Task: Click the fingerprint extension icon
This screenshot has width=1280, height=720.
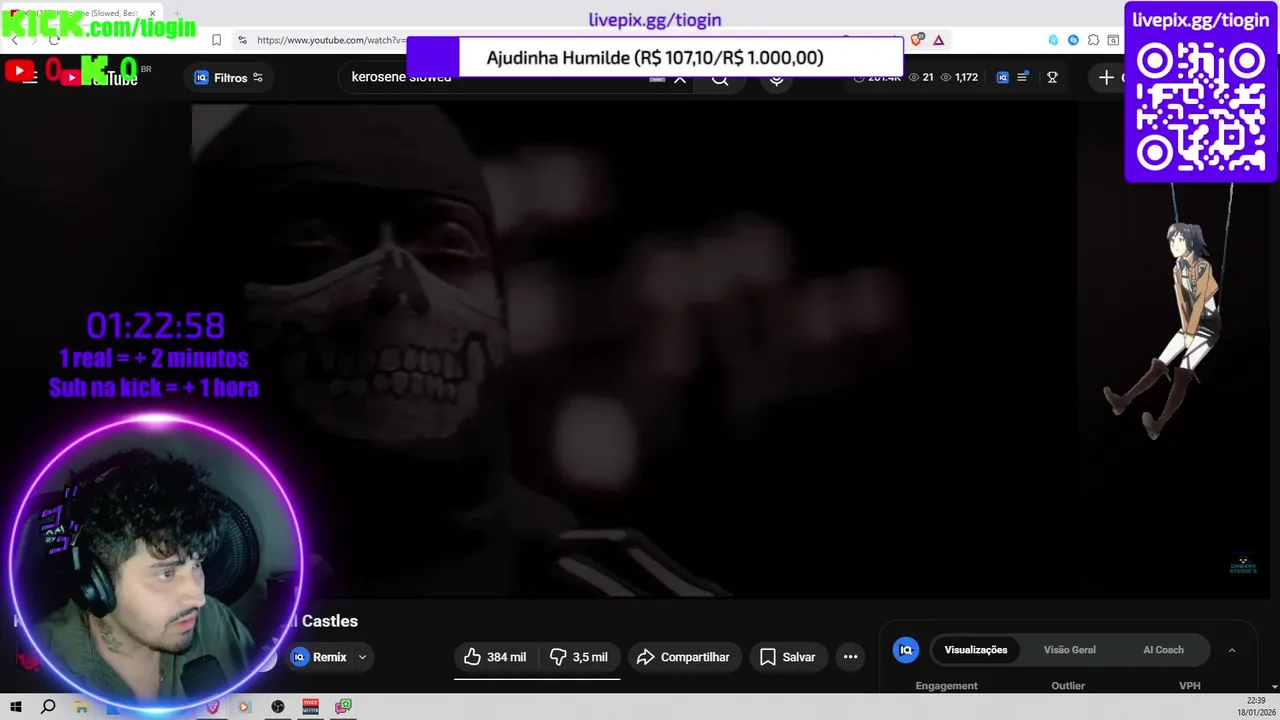Action: (x=1053, y=40)
